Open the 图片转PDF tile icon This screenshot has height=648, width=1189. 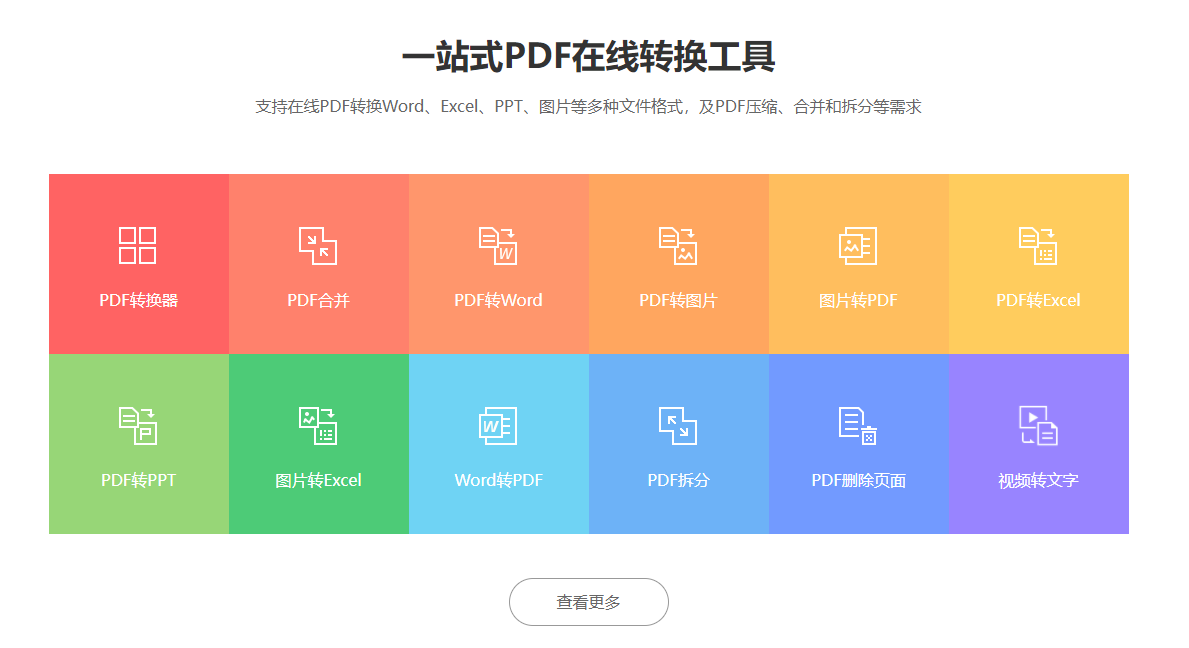[858, 246]
